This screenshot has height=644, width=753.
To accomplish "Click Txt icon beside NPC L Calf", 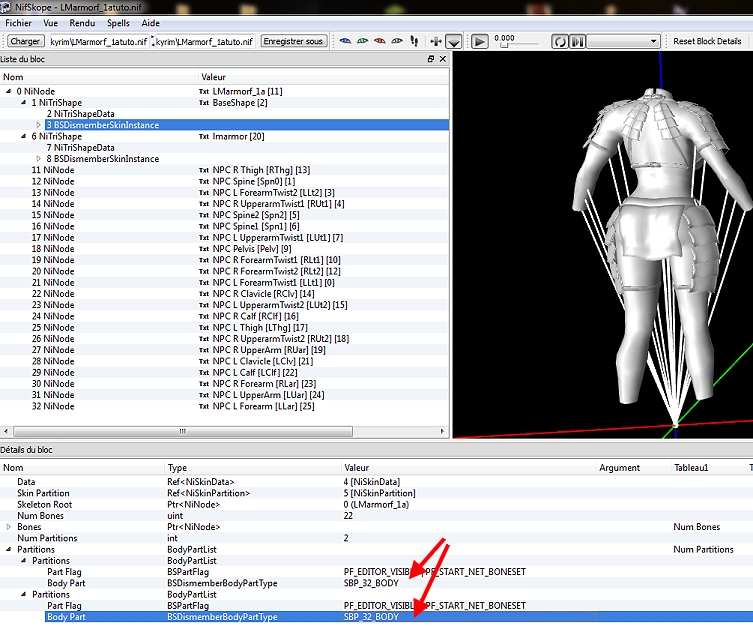I will click(x=204, y=373).
